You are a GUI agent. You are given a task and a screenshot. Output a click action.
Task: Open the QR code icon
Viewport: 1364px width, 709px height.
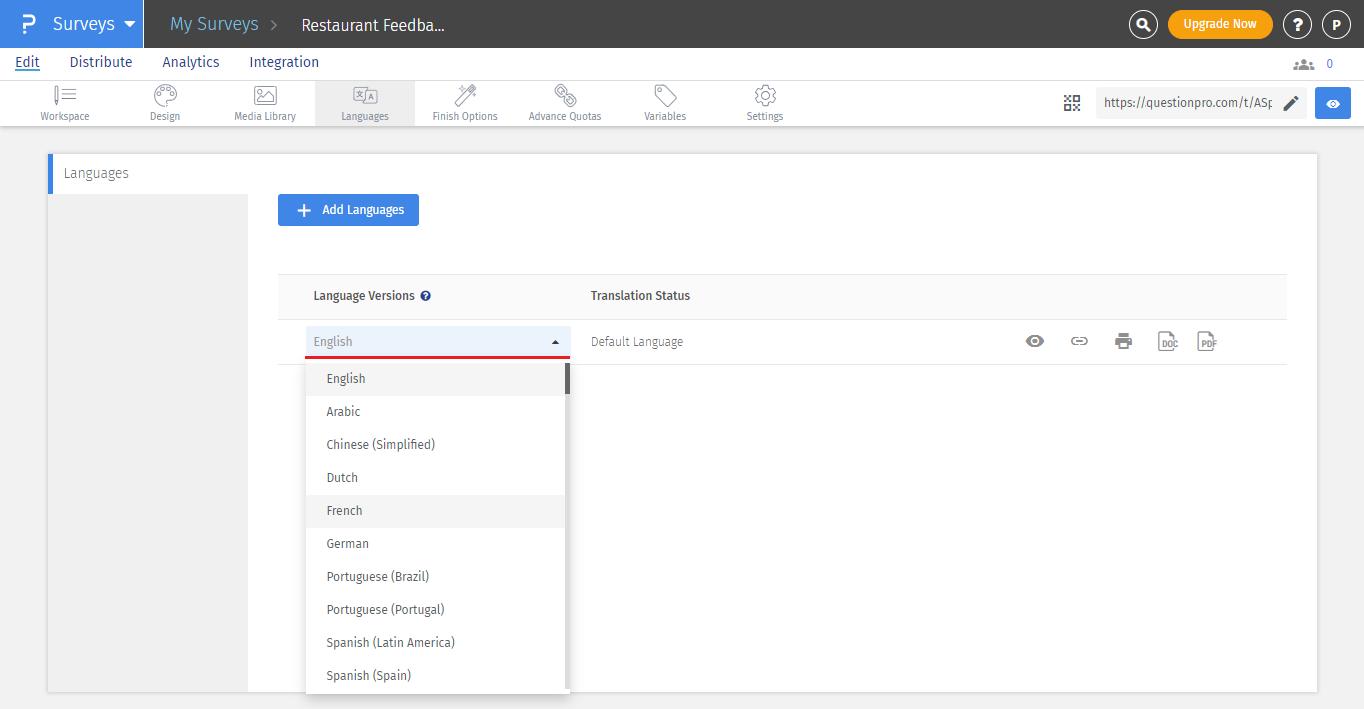pos(1072,103)
